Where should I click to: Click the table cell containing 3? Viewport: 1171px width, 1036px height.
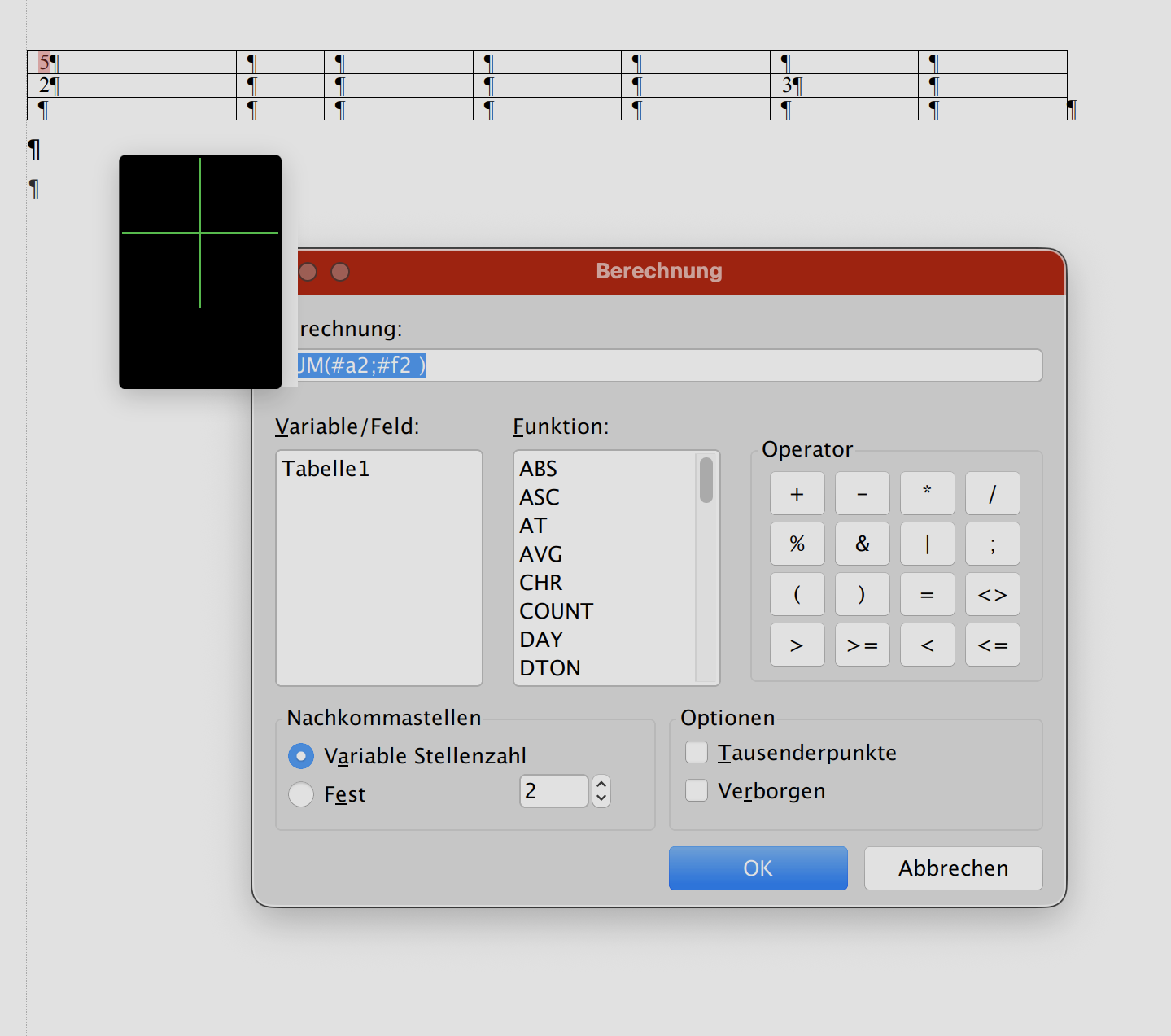844,85
